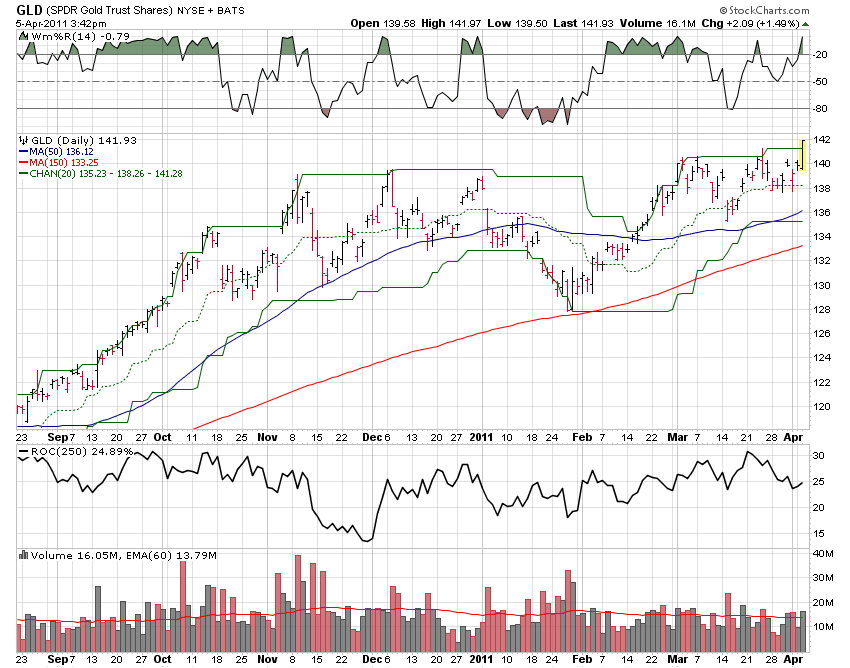Click the green up-triangle next to Chg

[806, 24]
